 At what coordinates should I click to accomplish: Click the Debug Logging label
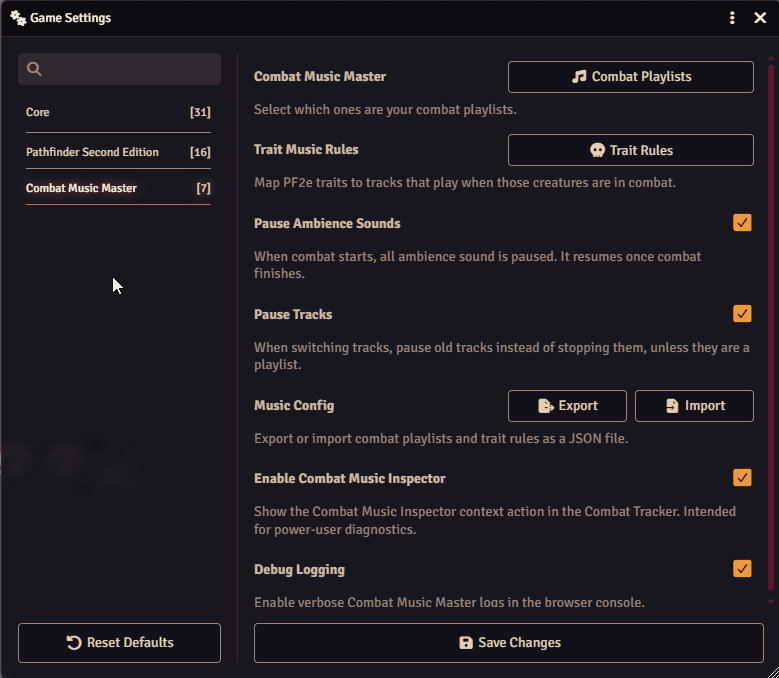(x=299, y=570)
